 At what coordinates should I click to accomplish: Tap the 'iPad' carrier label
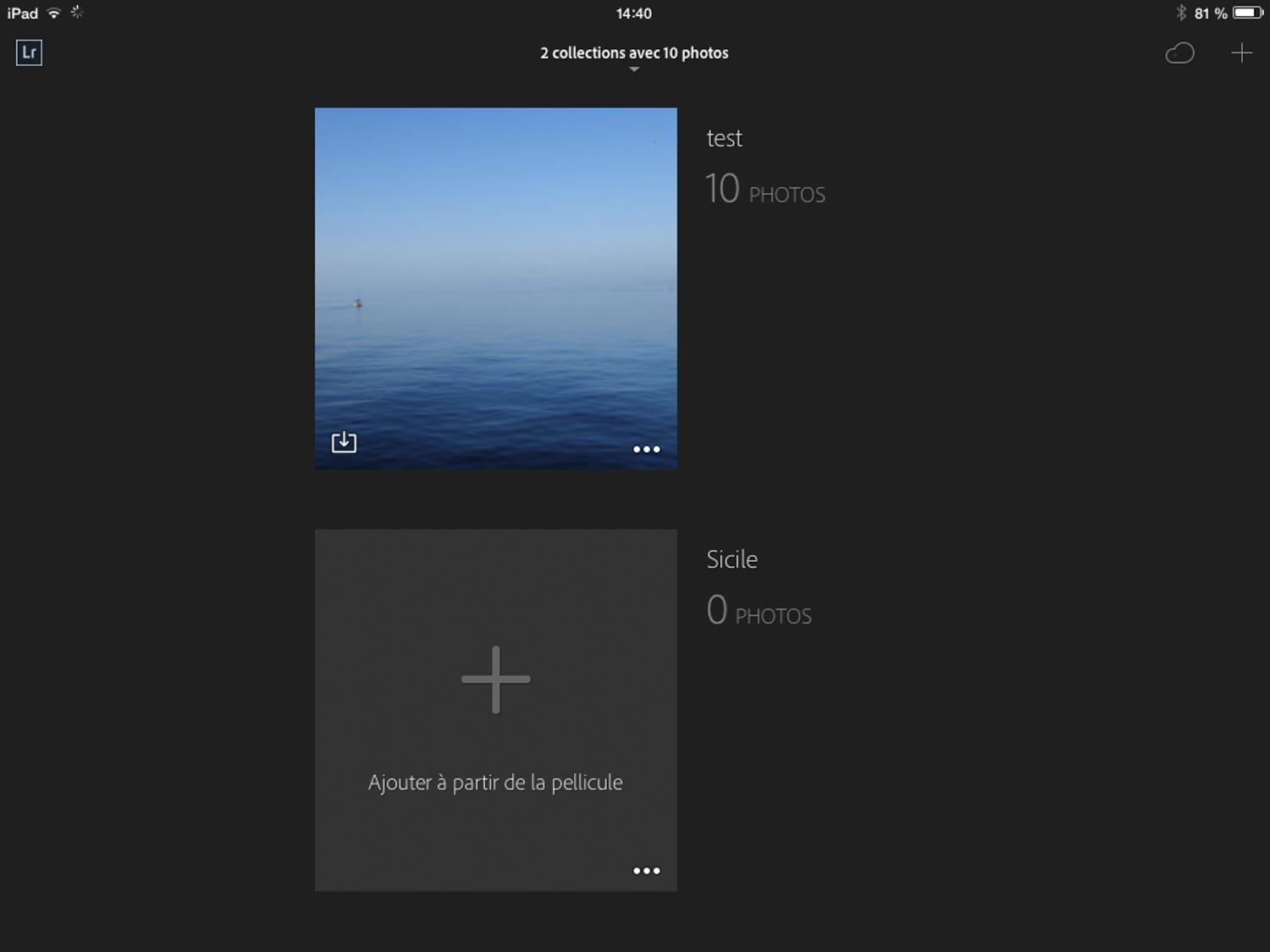(23, 14)
